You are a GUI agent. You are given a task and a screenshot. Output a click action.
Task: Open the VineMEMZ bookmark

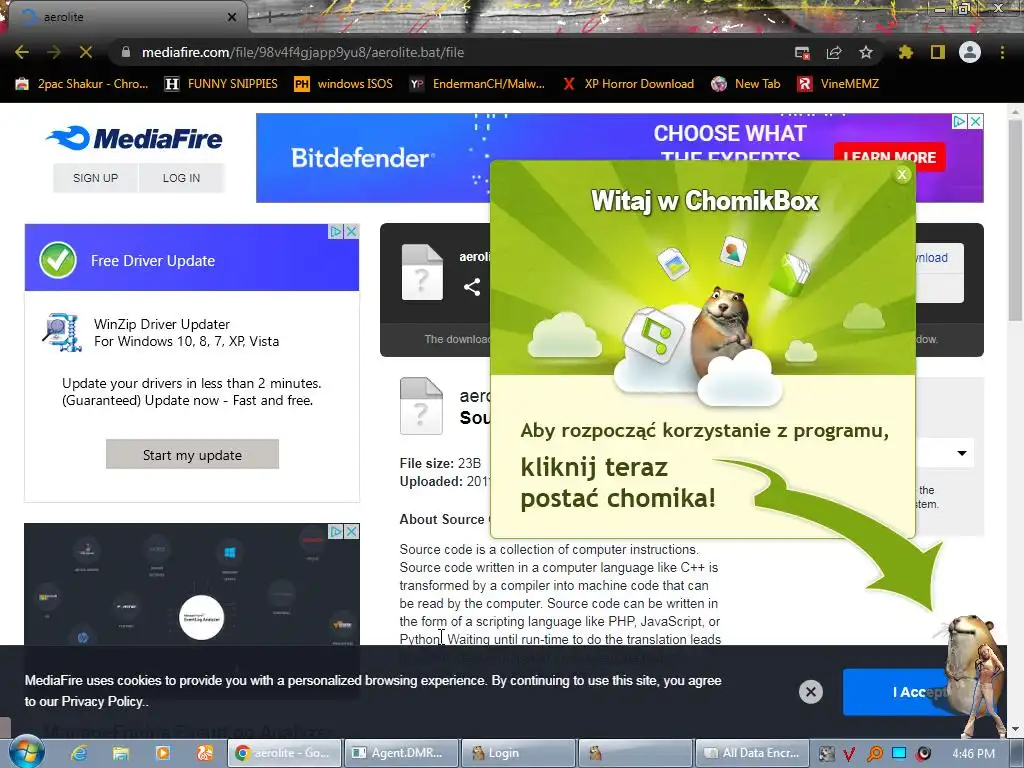839,84
